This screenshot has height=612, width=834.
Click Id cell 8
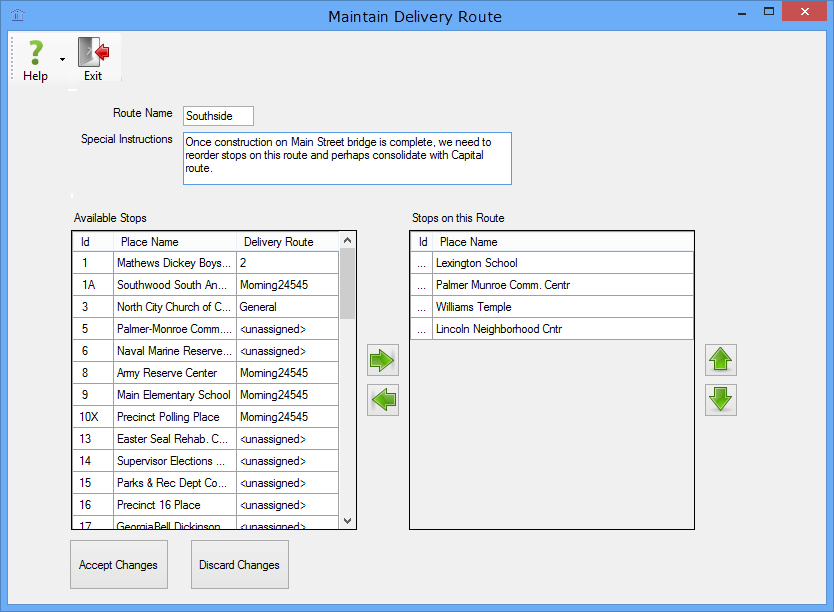[93, 373]
